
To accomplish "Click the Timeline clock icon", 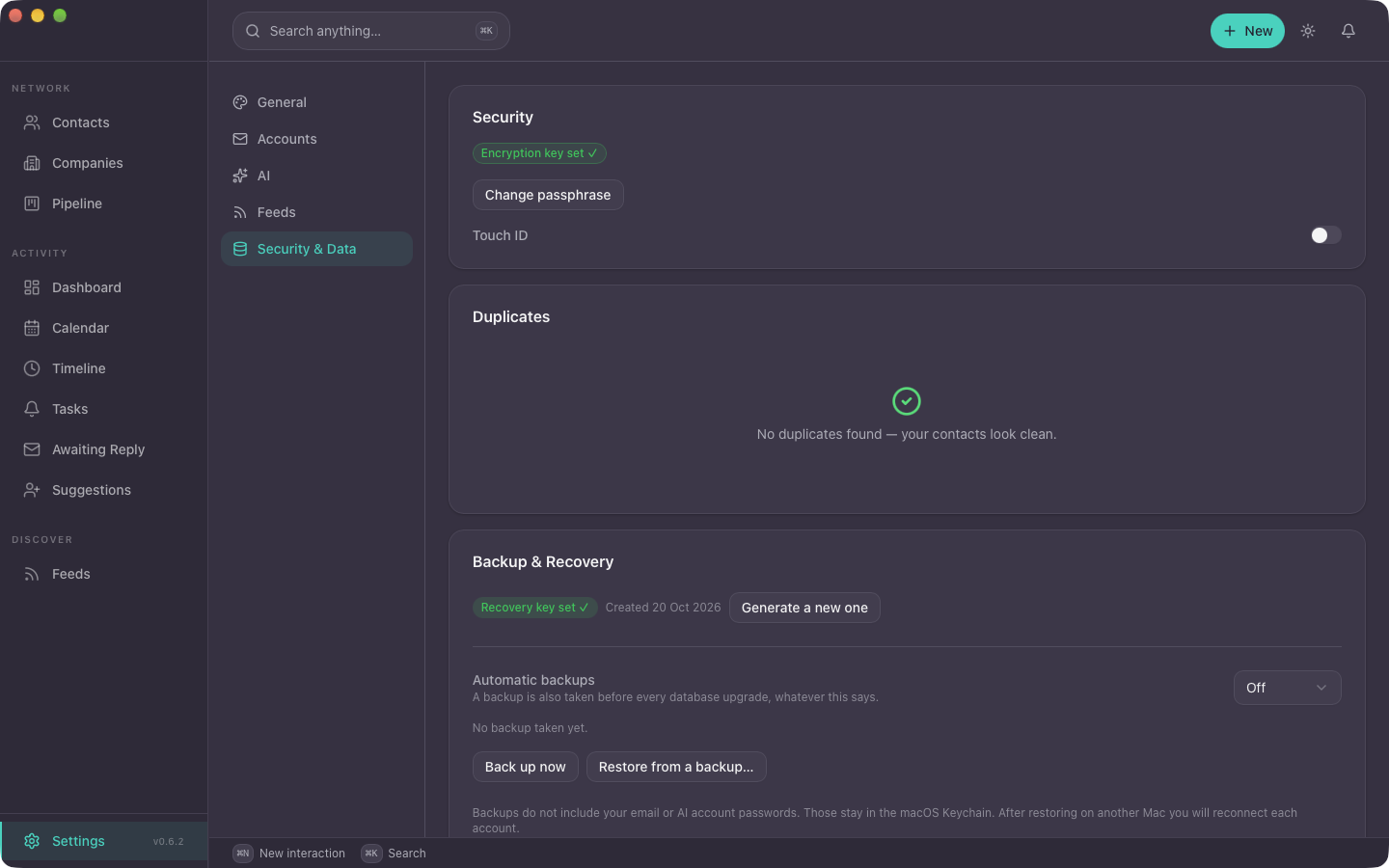I will click(x=32, y=368).
